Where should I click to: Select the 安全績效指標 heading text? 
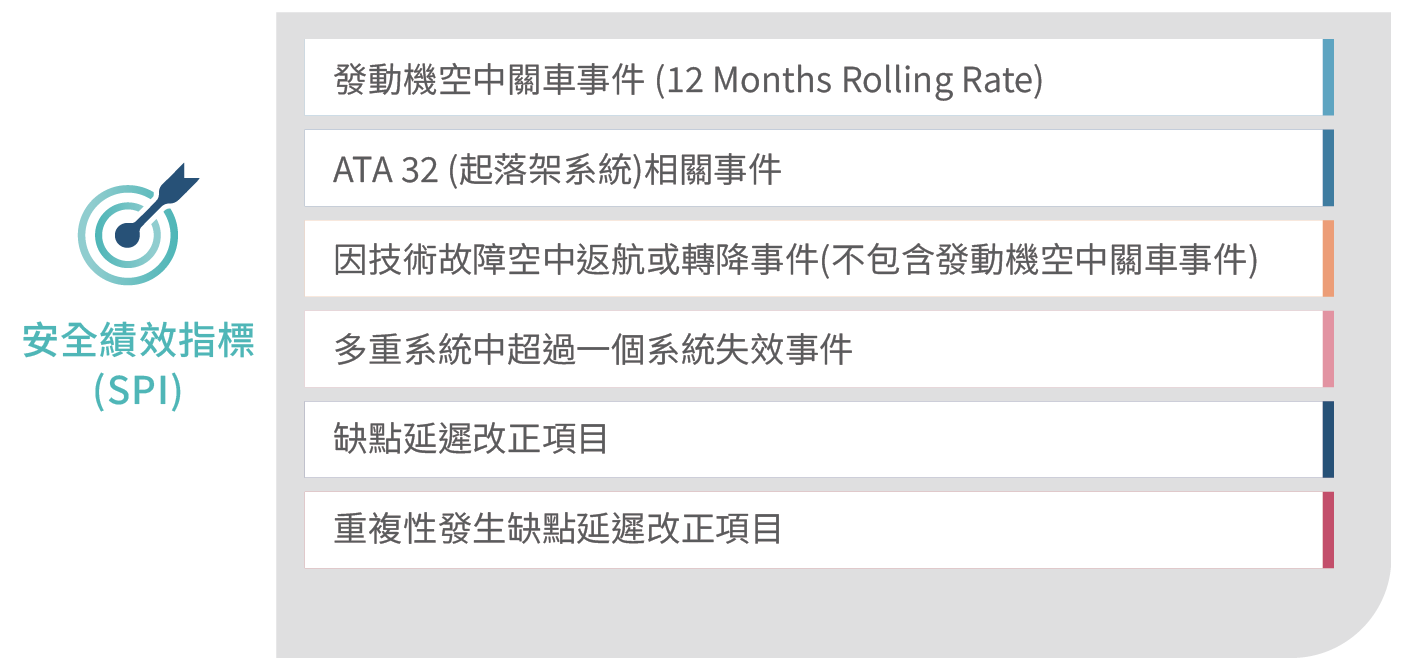(138, 341)
